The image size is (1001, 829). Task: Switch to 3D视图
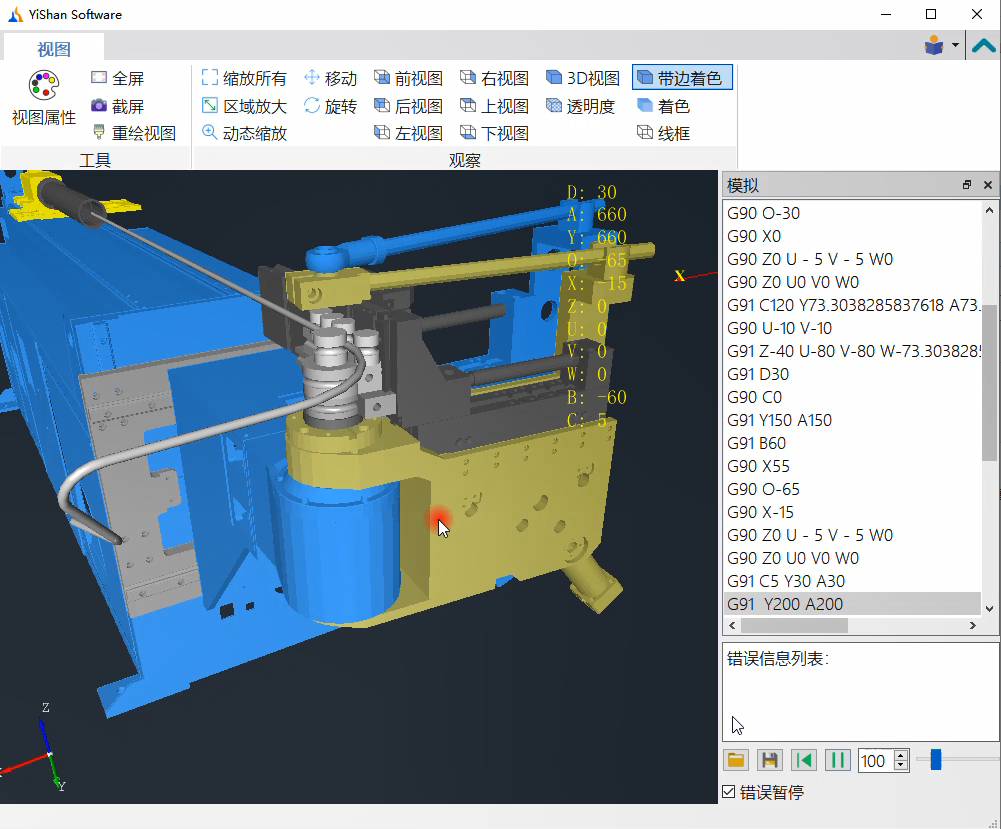pyautogui.click(x=583, y=78)
